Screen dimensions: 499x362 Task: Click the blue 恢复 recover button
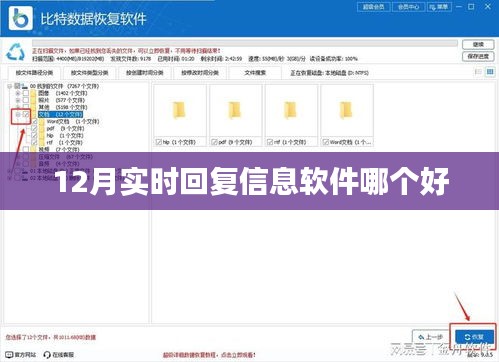pyautogui.click(x=474, y=337)
